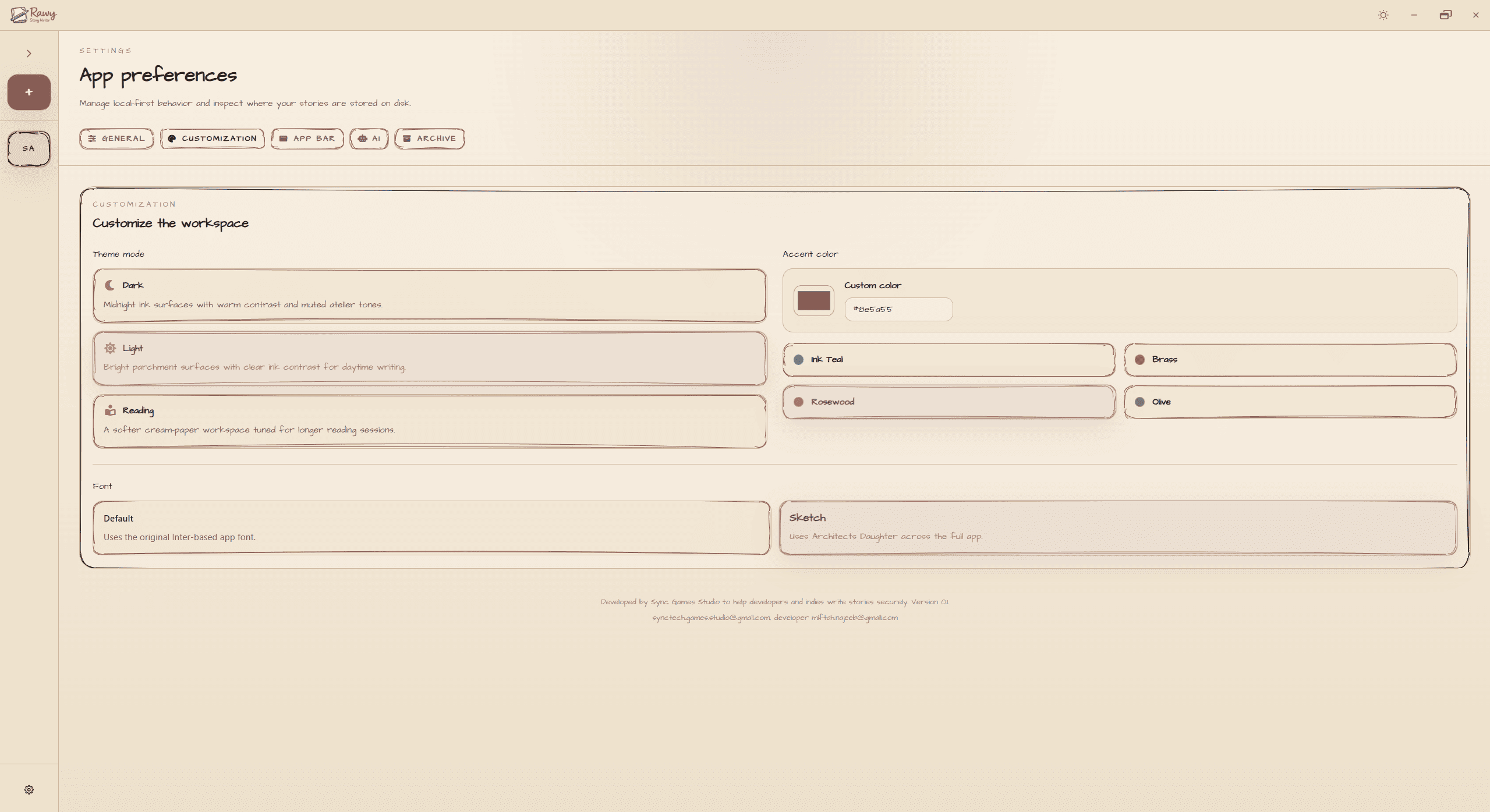The width and height of the screenshot is (1490, 812).
Task: Open the custom color swatch picker
Action: (x=813, y=301)
